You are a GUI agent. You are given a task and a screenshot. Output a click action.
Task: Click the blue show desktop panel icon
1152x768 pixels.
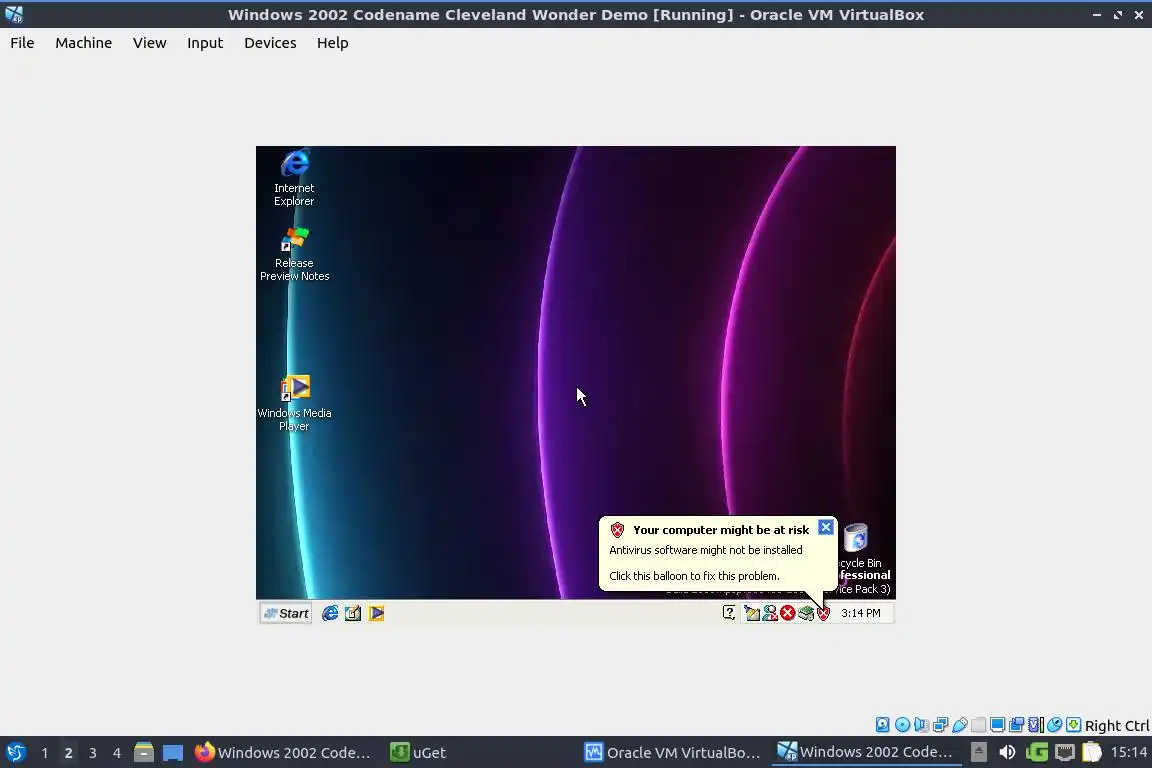click(x=173, y=753)
